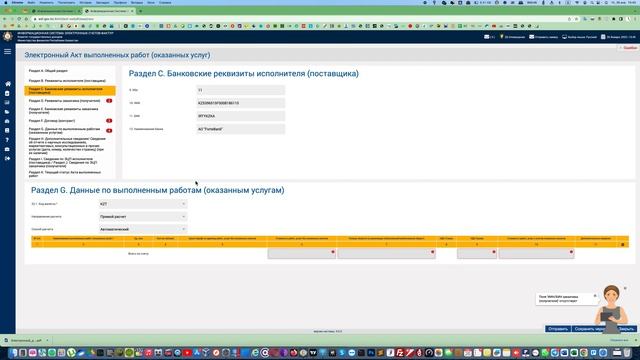Open the 'Прямой расчет' direction dropdown
This screenshot has width=640, height=360.
pos(143,216)
